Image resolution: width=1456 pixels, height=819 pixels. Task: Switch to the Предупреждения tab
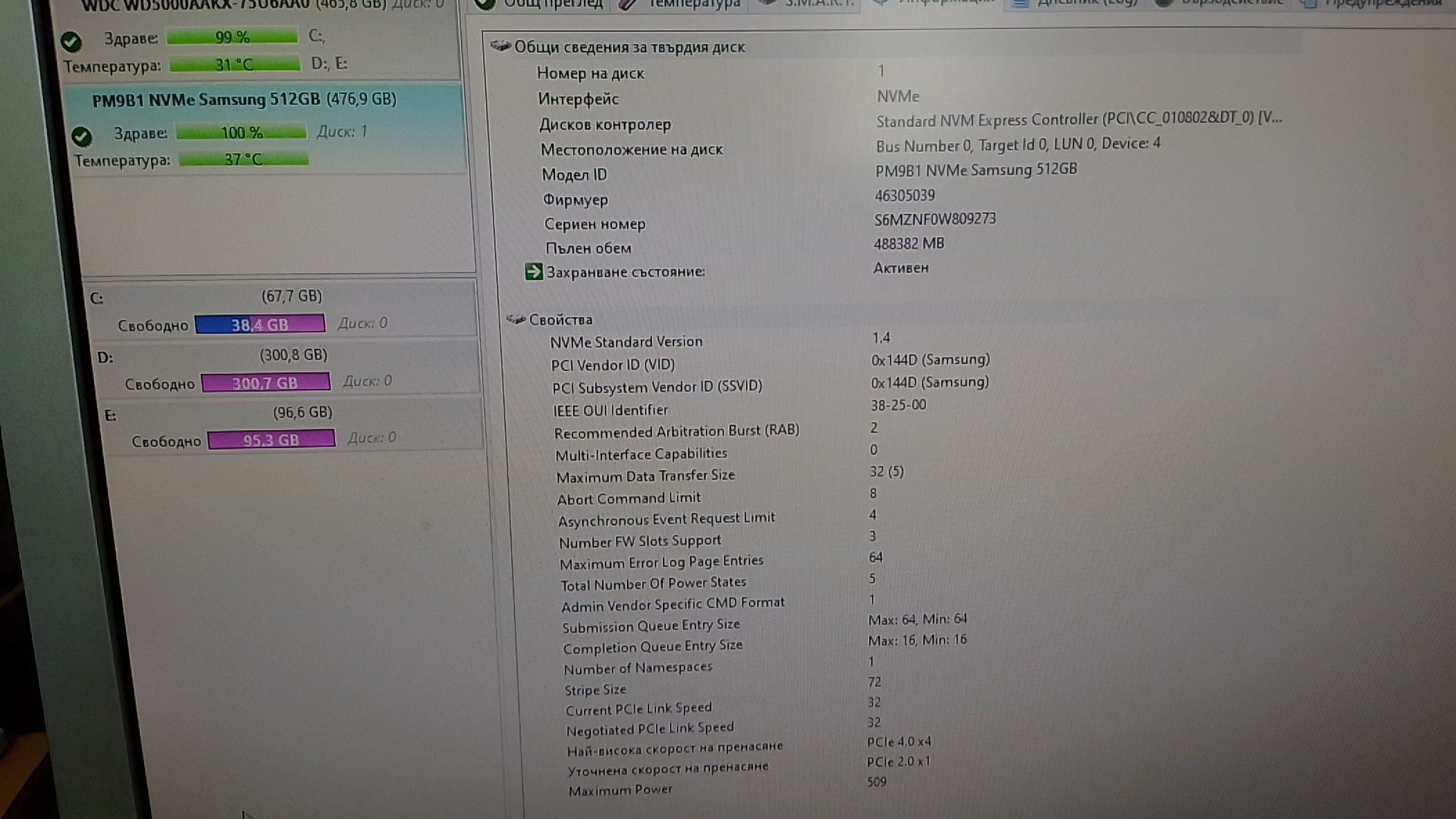click(1374, 3)
